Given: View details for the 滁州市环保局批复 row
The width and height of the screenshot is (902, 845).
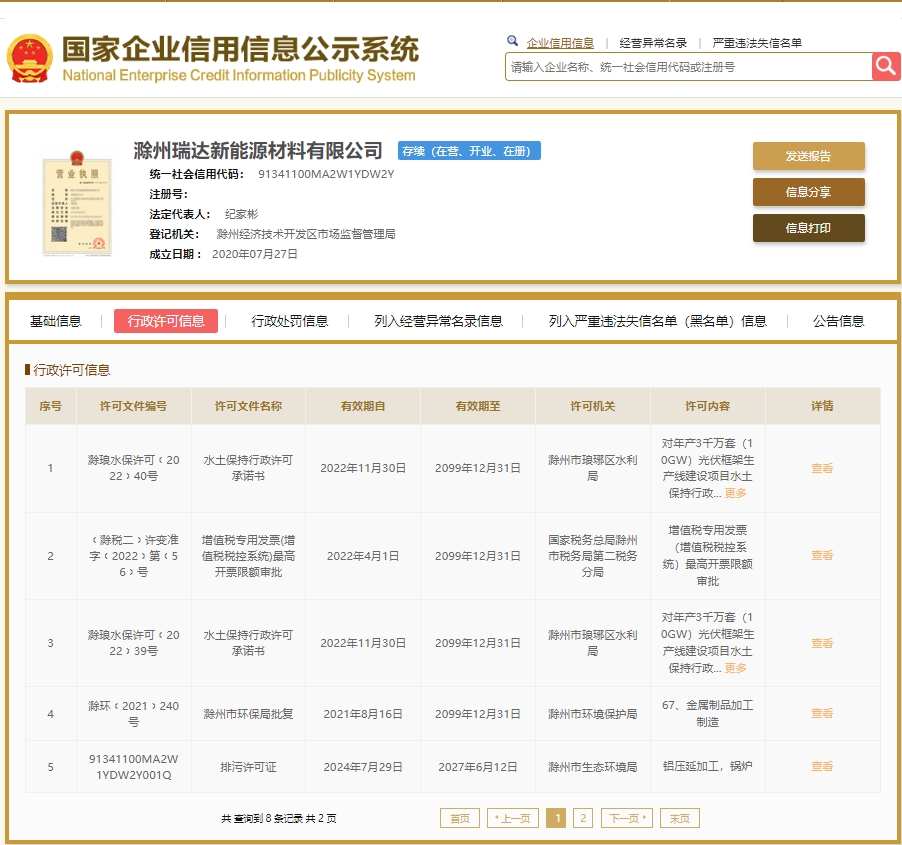Looking at the screenshot, I should point(822,713).
